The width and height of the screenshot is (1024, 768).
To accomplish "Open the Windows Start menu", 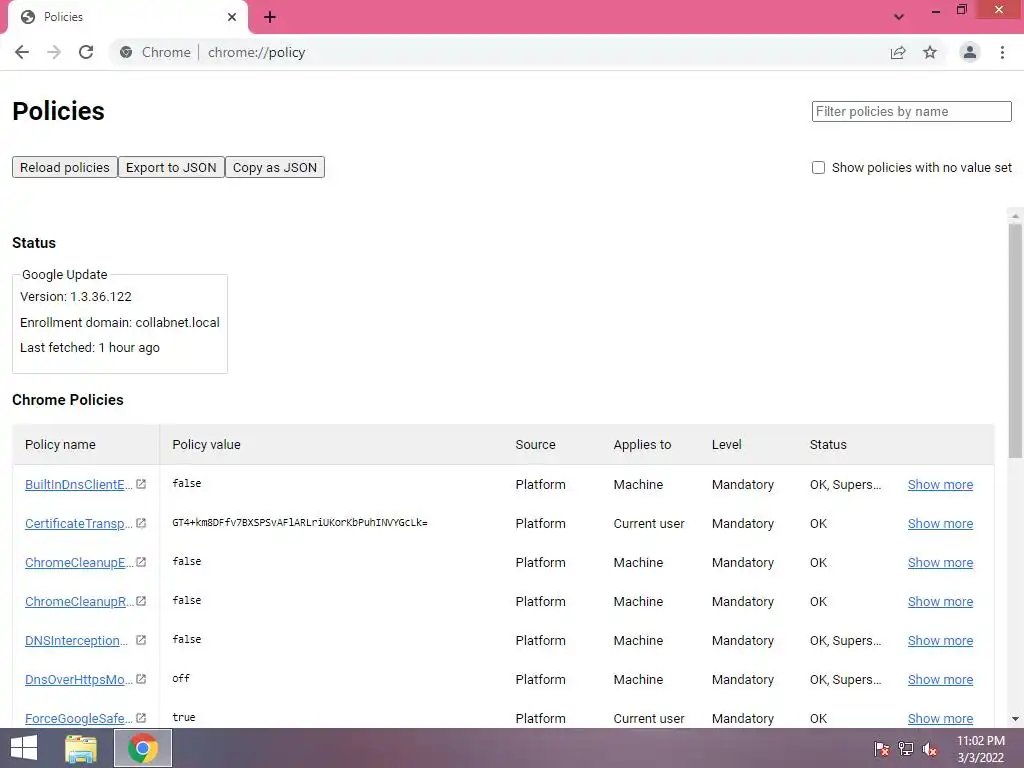I will coord(24,748).
